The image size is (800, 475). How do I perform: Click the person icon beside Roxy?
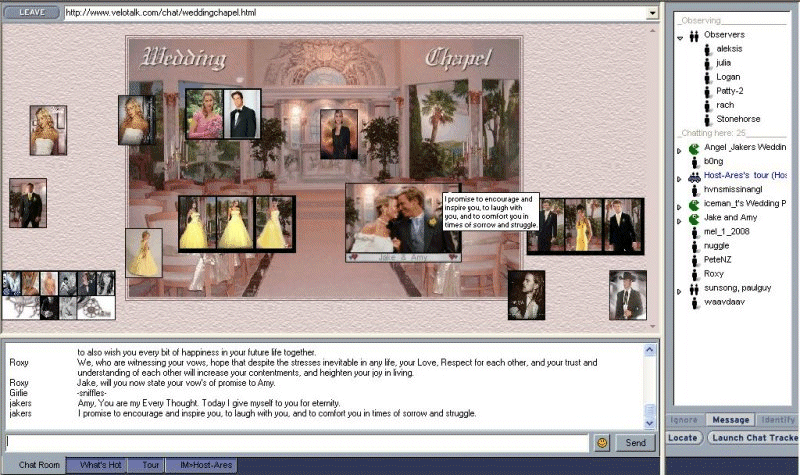tap(693, 273)
